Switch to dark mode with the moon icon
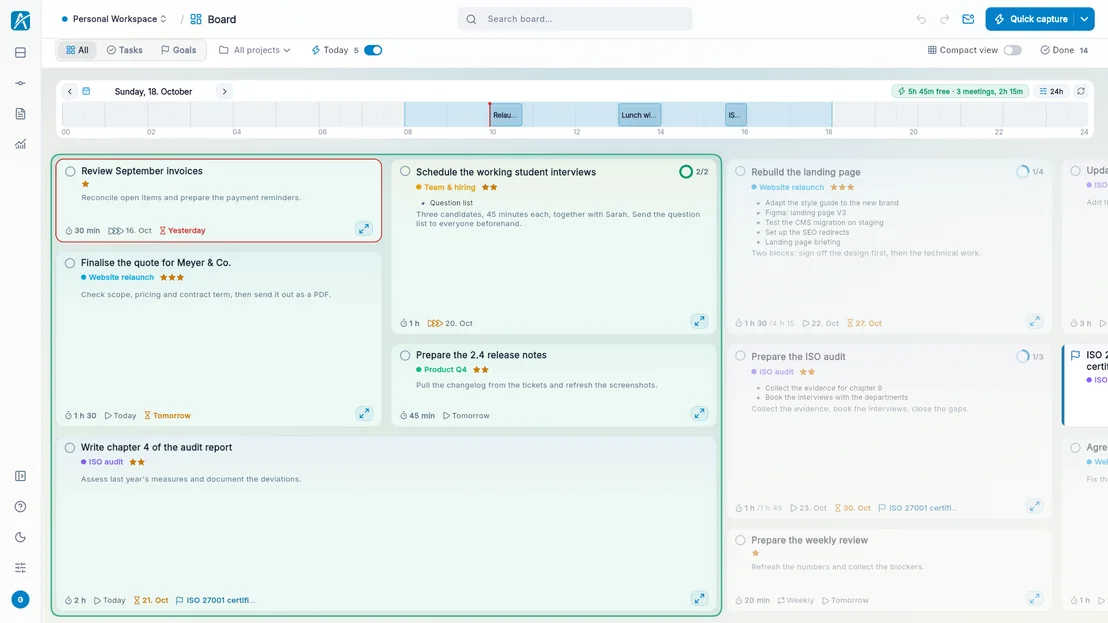The width and height of the screenshot is (1108, 623). tap(20, 538)
